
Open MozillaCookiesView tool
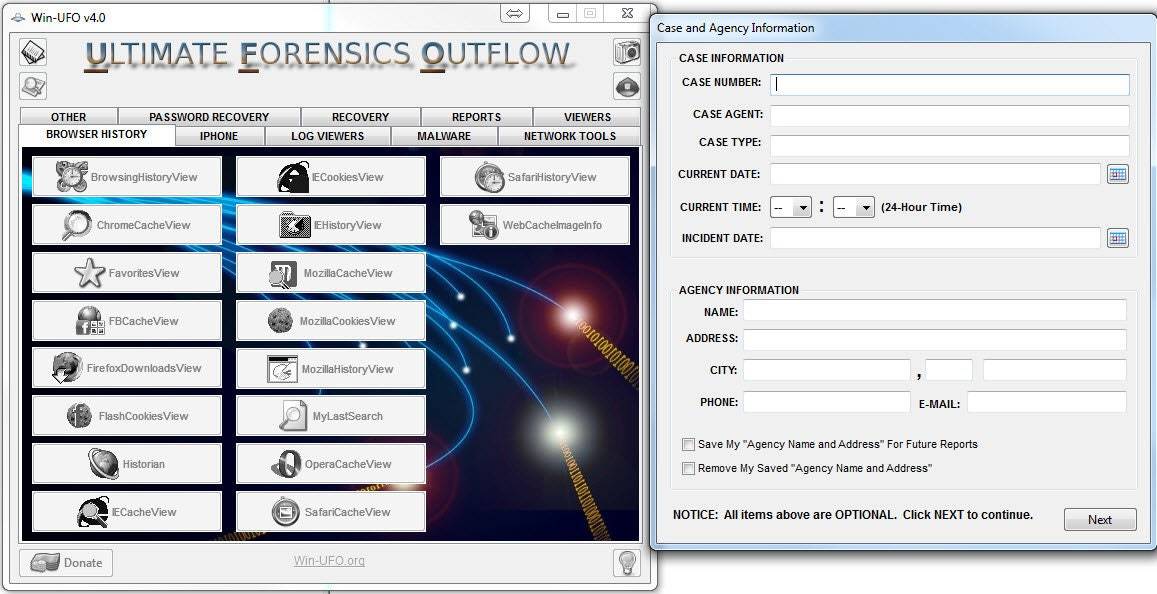click(x=331, y=320)
